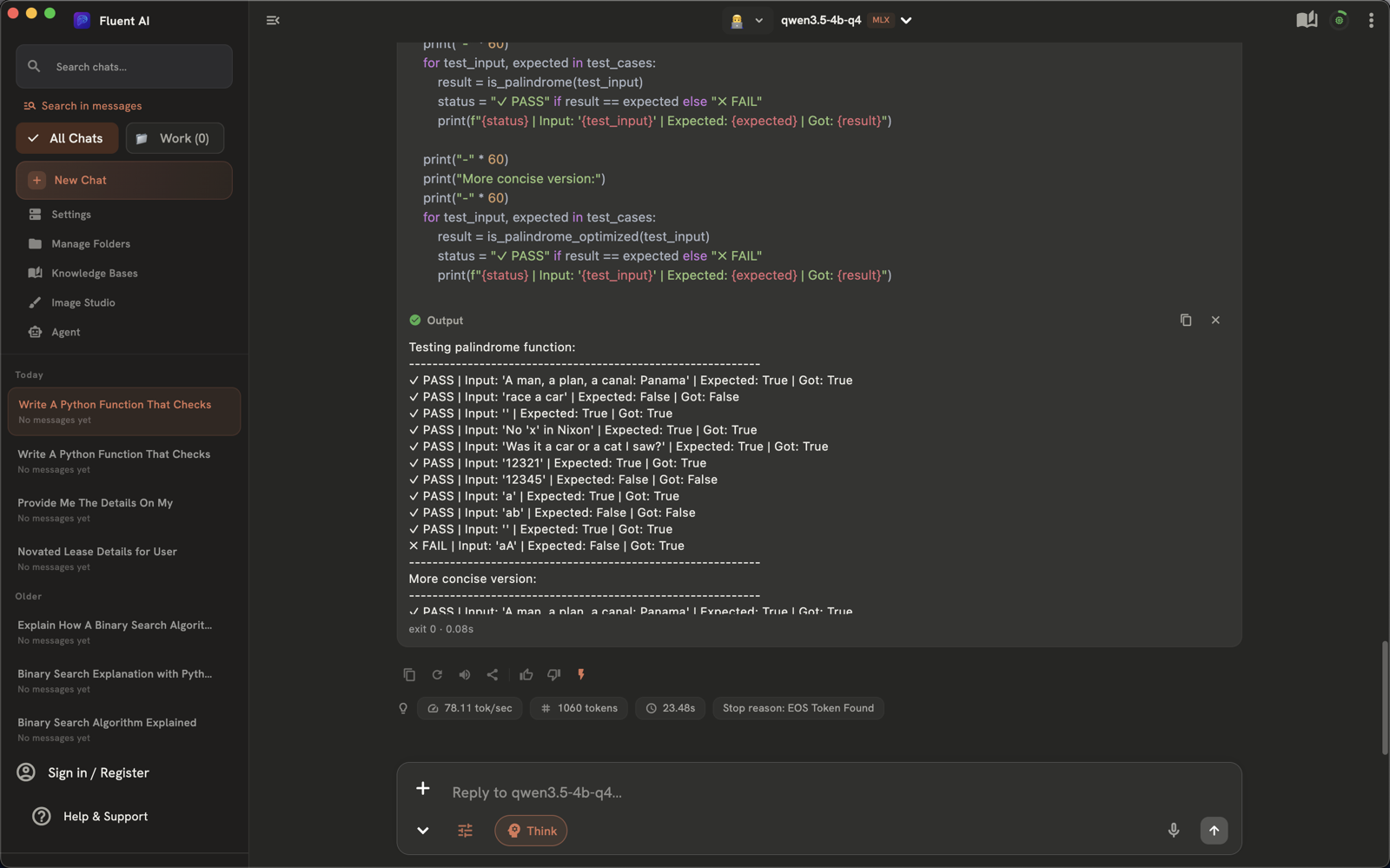Give the response a thumbs down

pyautogui.click(x=553, y=675)
